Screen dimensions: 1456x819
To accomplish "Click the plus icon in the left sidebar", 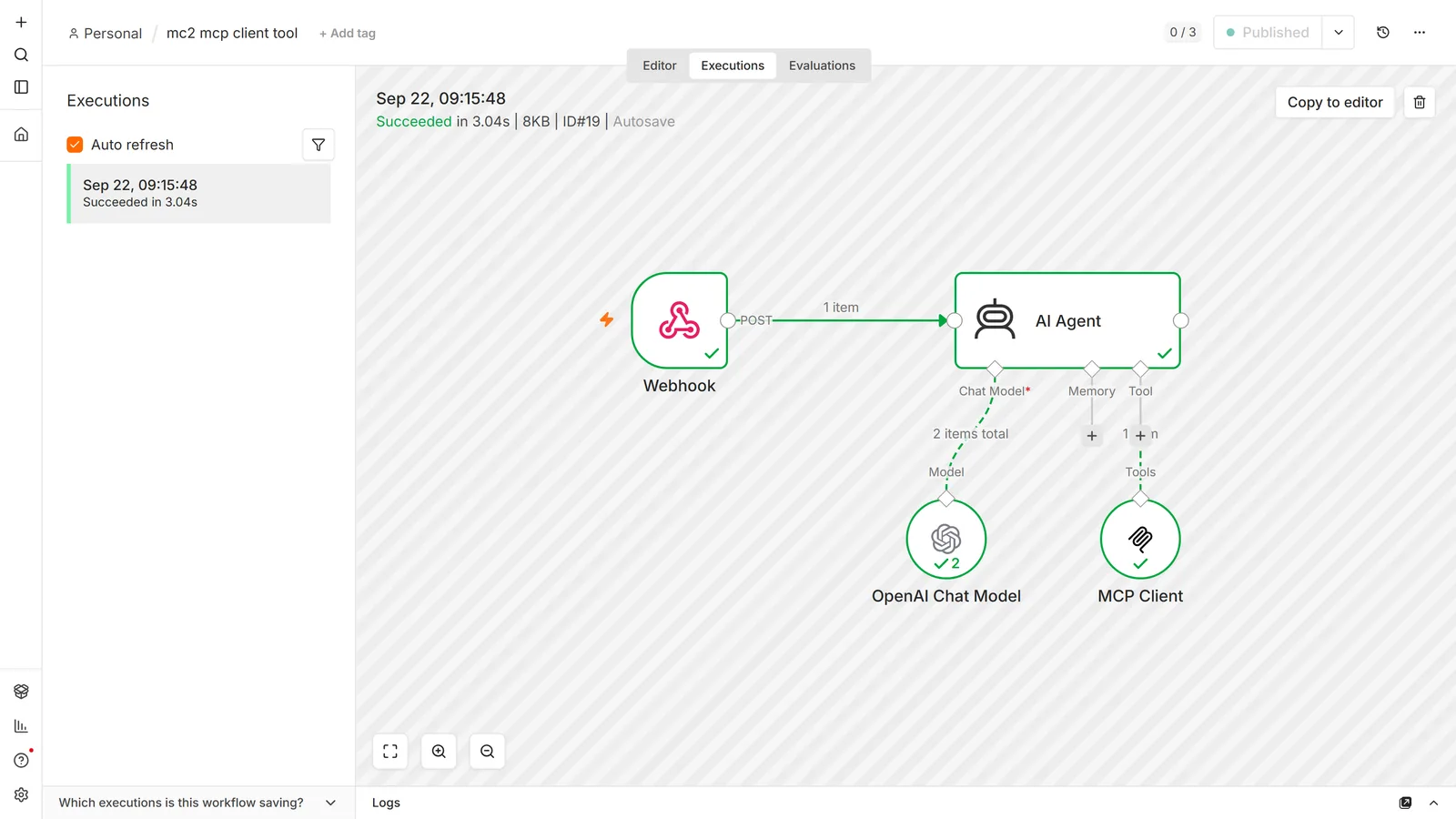I will point(21,22).
